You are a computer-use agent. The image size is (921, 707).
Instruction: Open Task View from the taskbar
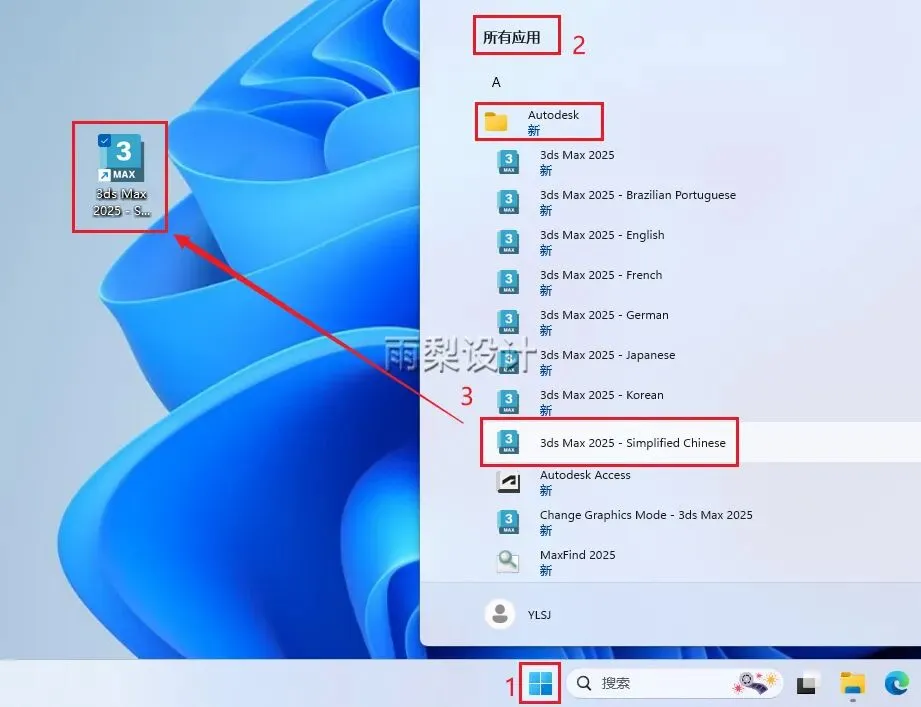pos(806,684)
